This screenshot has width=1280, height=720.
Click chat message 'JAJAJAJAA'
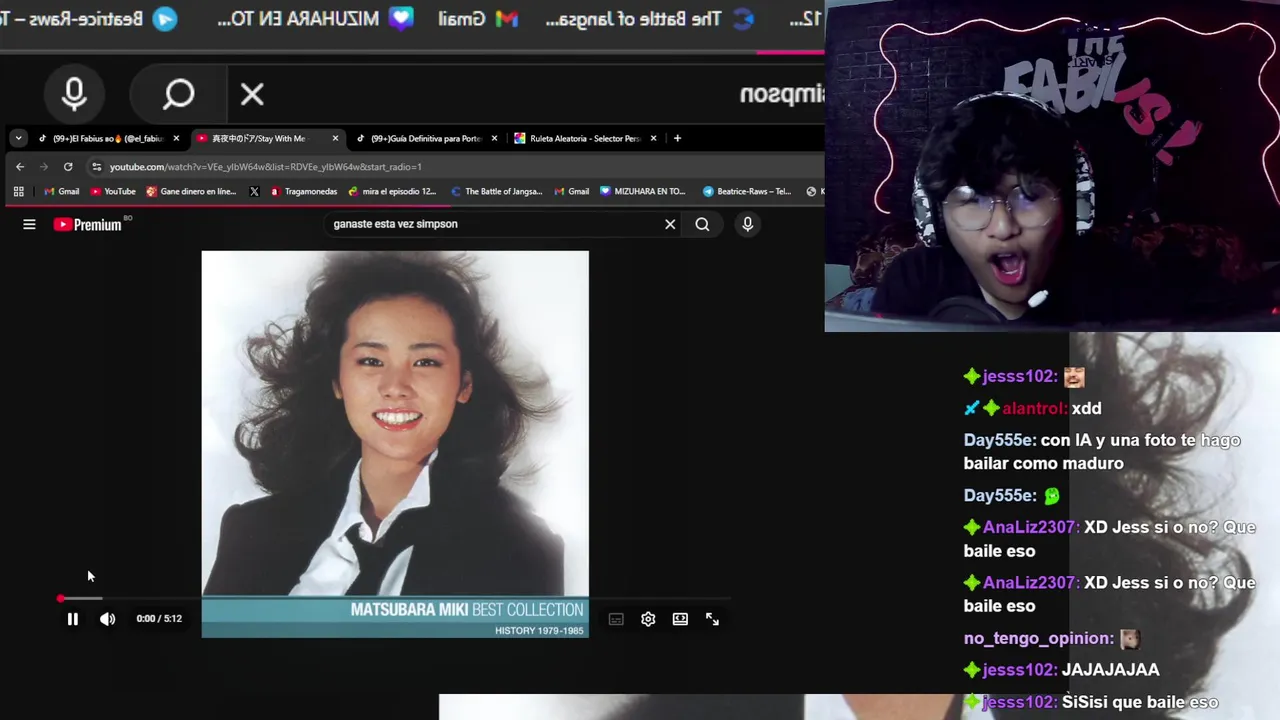1111,670
